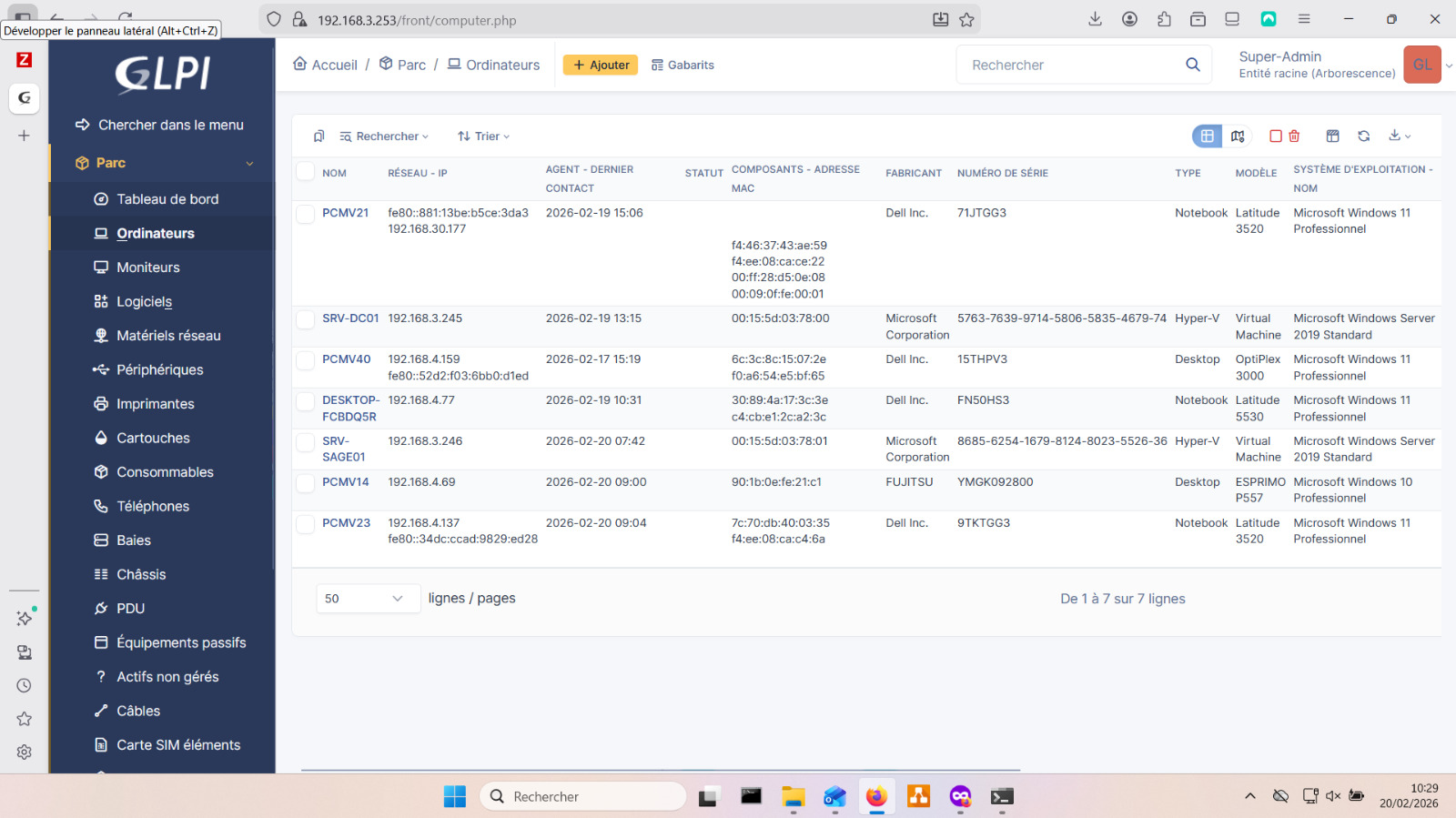Change the 50 lignes per page dropdown
The image size is (1456, 818).
tap(368, 599)
